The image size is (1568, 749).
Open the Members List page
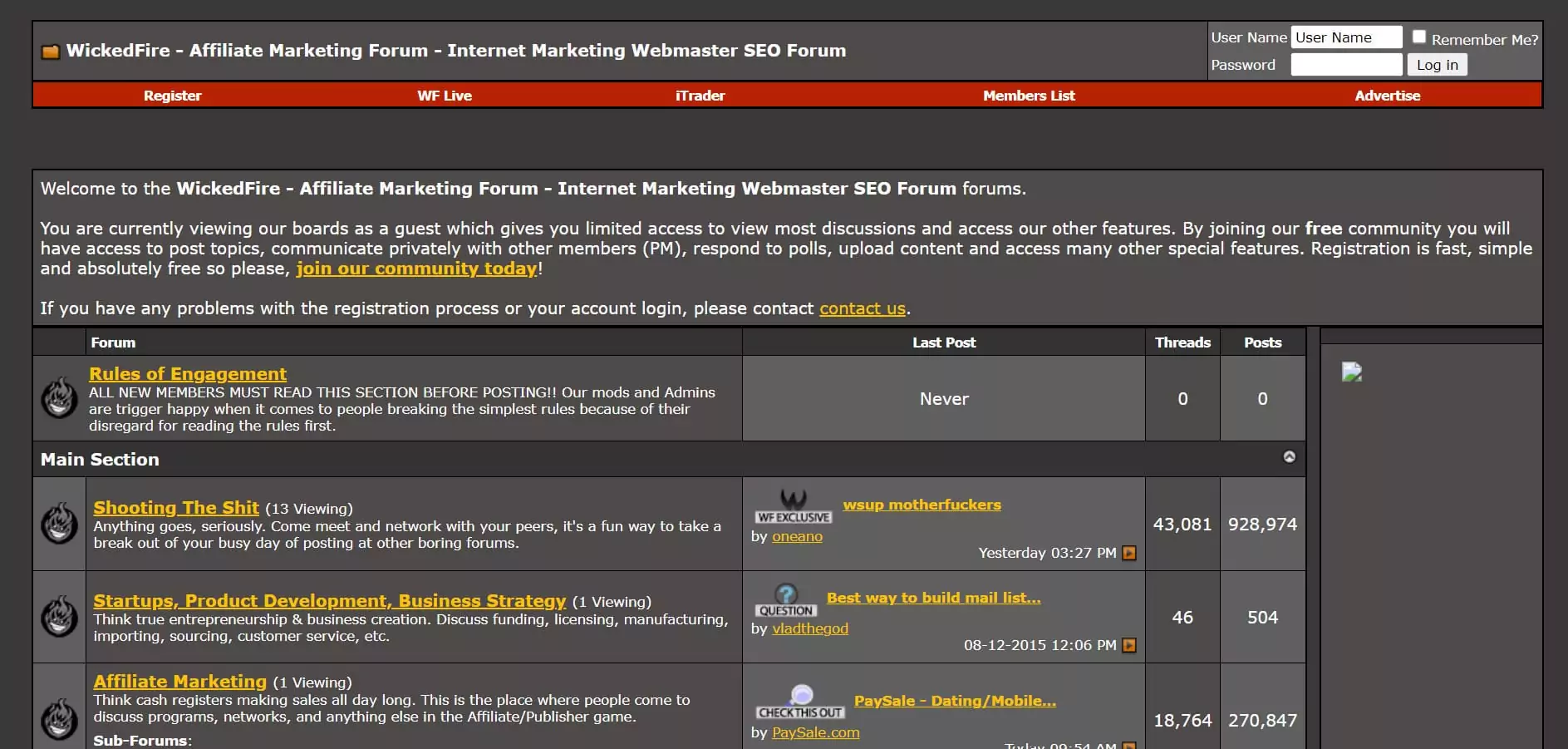point(1028,96)
